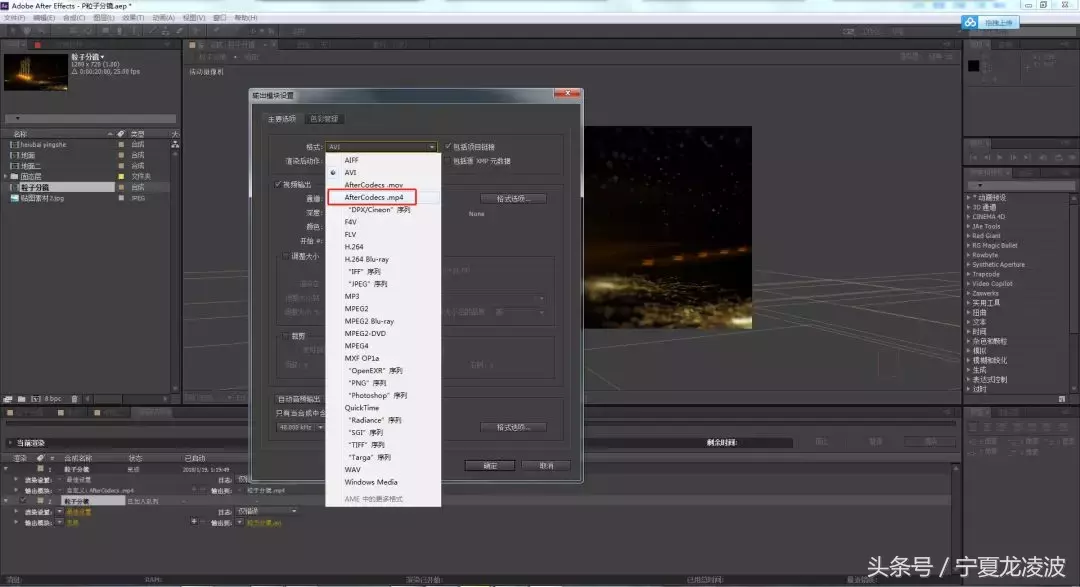Pick Windows Media format option
Viewport: 1080px width, 587px height.
pyautogui.click(x=371, y=482)
